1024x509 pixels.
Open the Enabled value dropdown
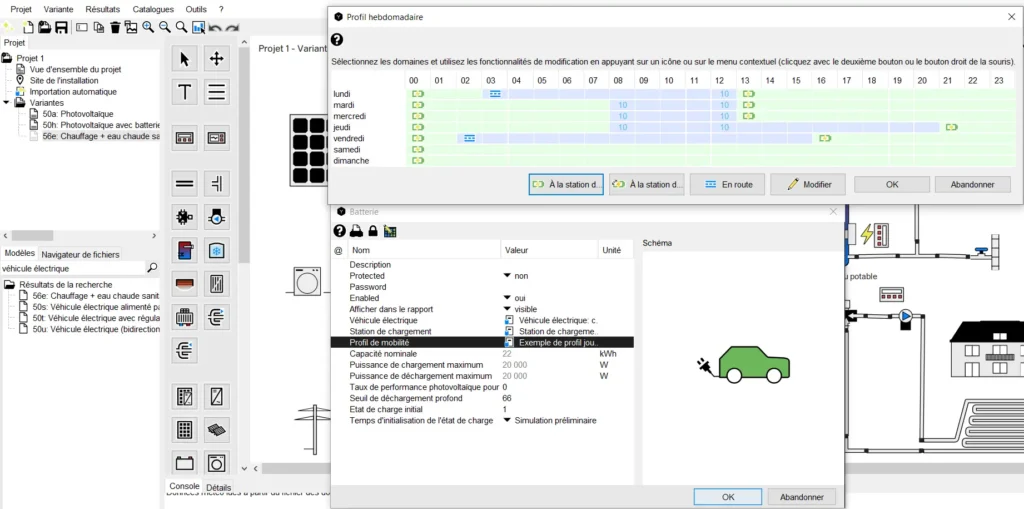click(507, 298)
